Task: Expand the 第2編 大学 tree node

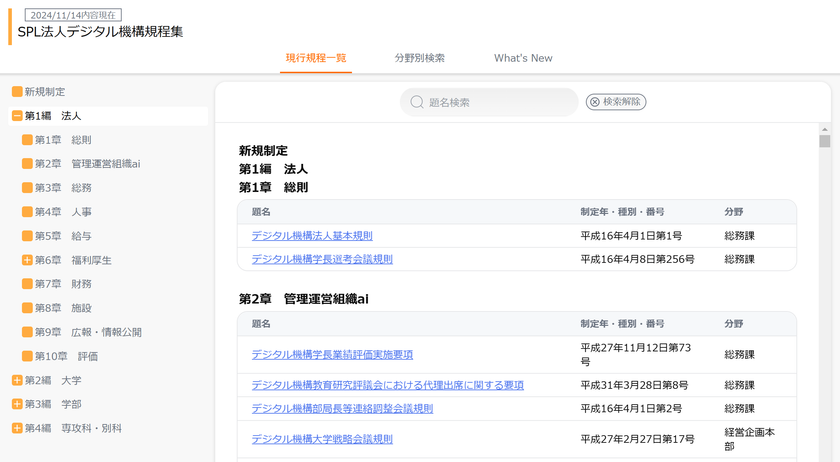Action: coord(17,380)
